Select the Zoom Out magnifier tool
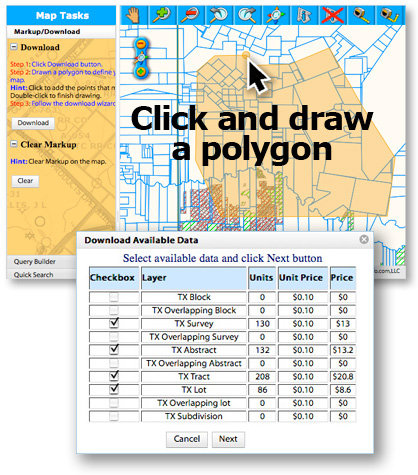 click(191, 15)
